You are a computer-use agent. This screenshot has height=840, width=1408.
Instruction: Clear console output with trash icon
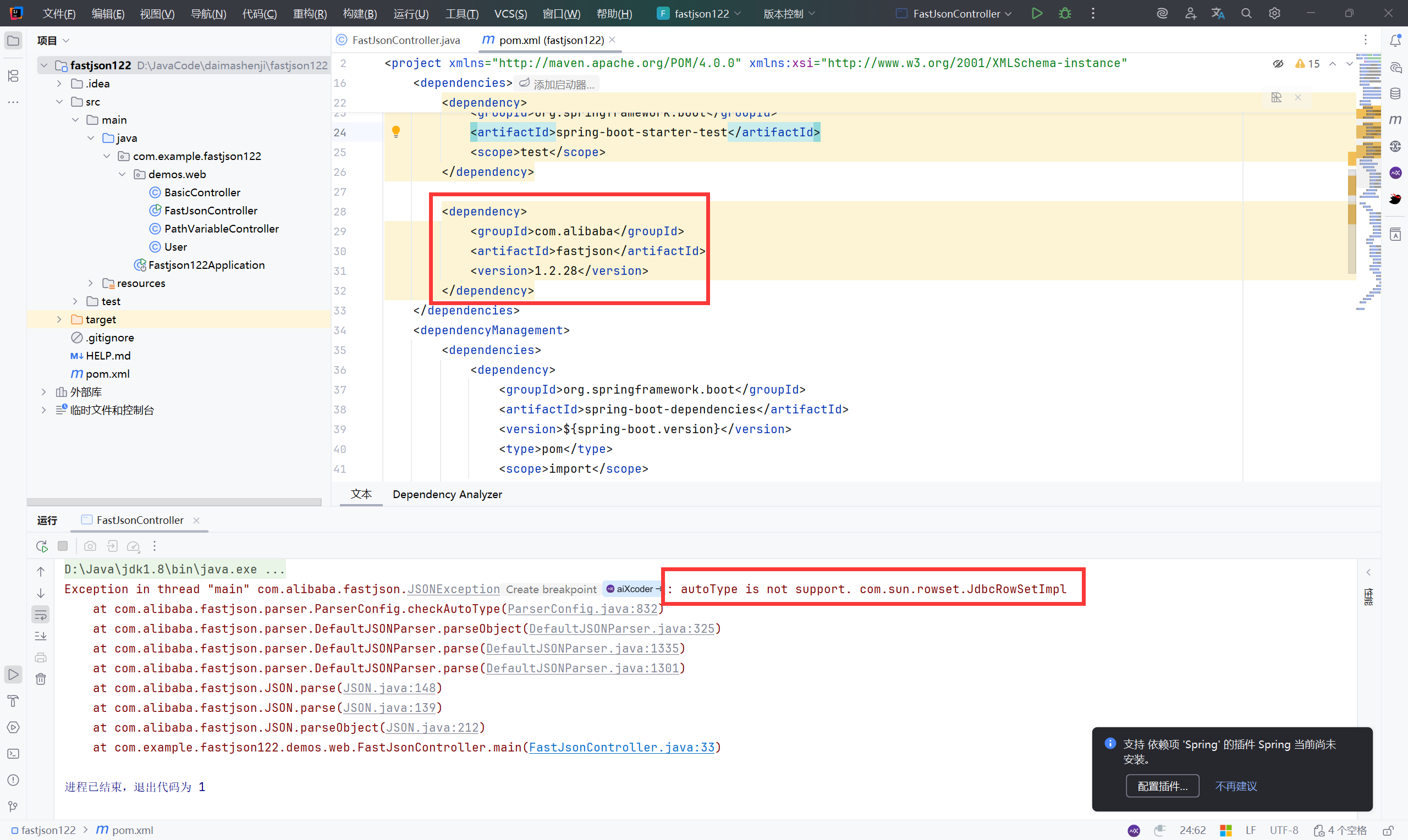(x=41, y=679)
